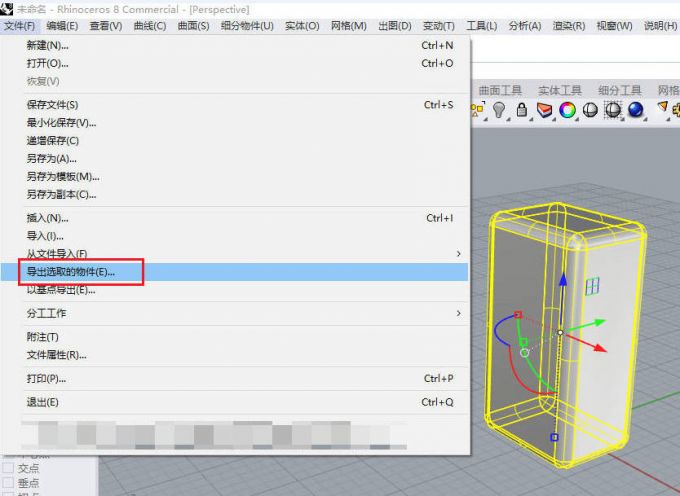Choose 另存为(A)... menu entry

(x=234, y=159)
